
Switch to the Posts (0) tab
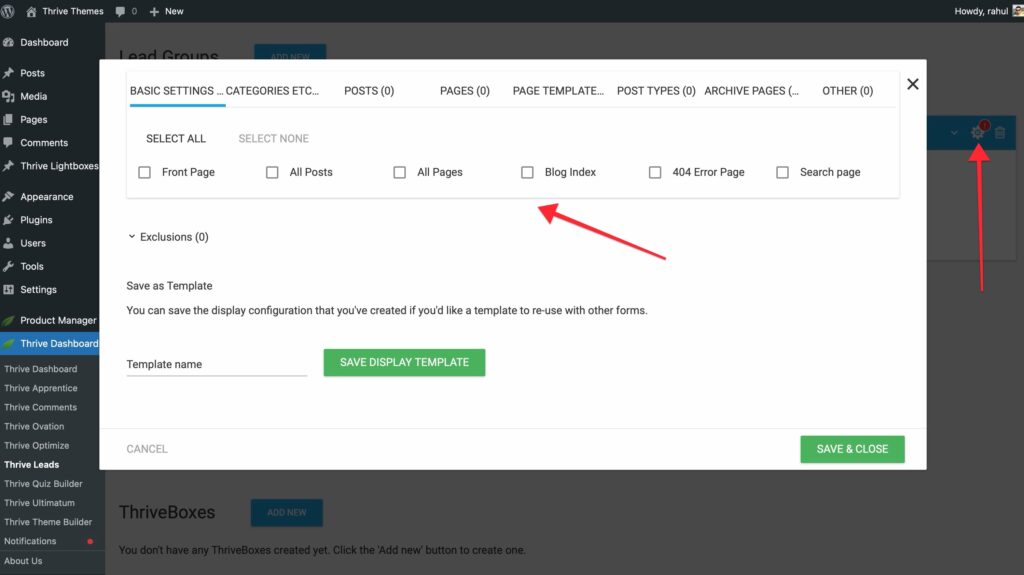[369, 91]
